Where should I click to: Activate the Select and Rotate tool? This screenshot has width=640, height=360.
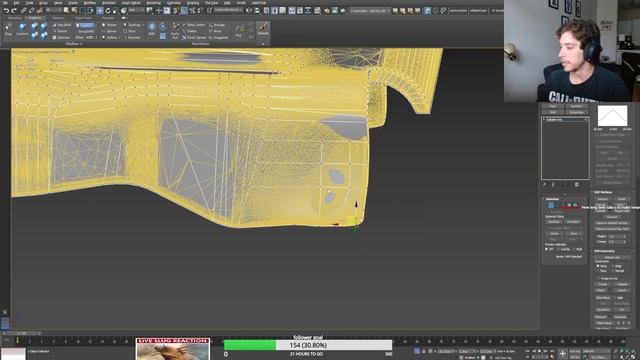tap(108, 11)
